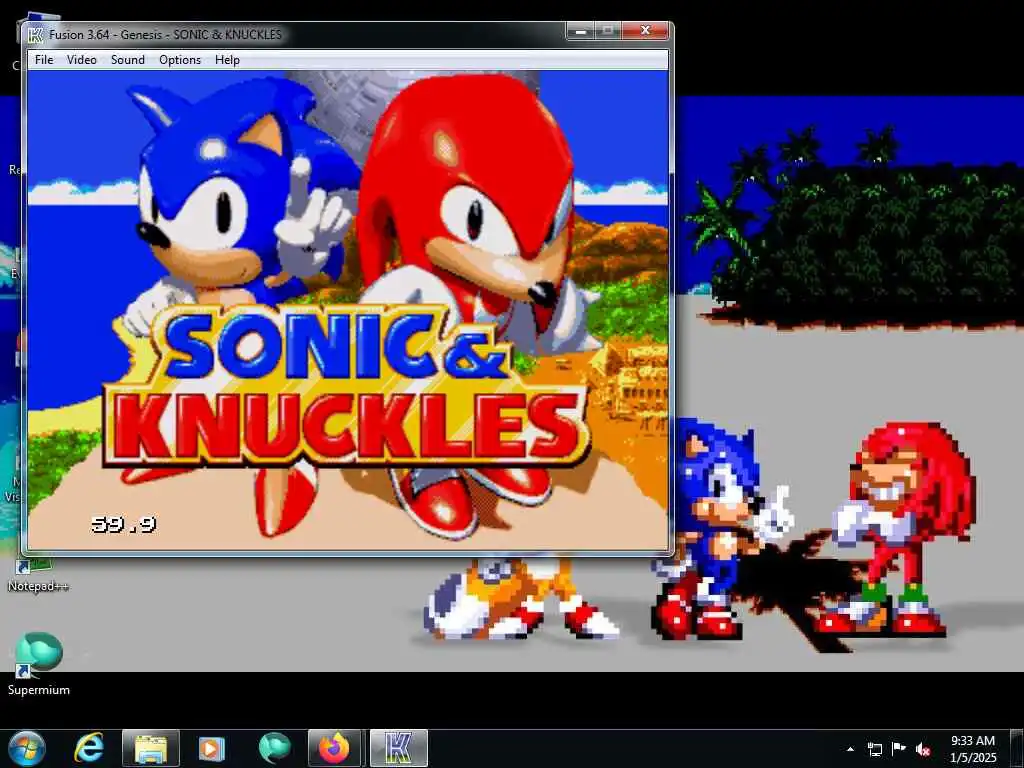Close the Fusion emulator window
1024x768 pixels.
(x=645, y=31)
